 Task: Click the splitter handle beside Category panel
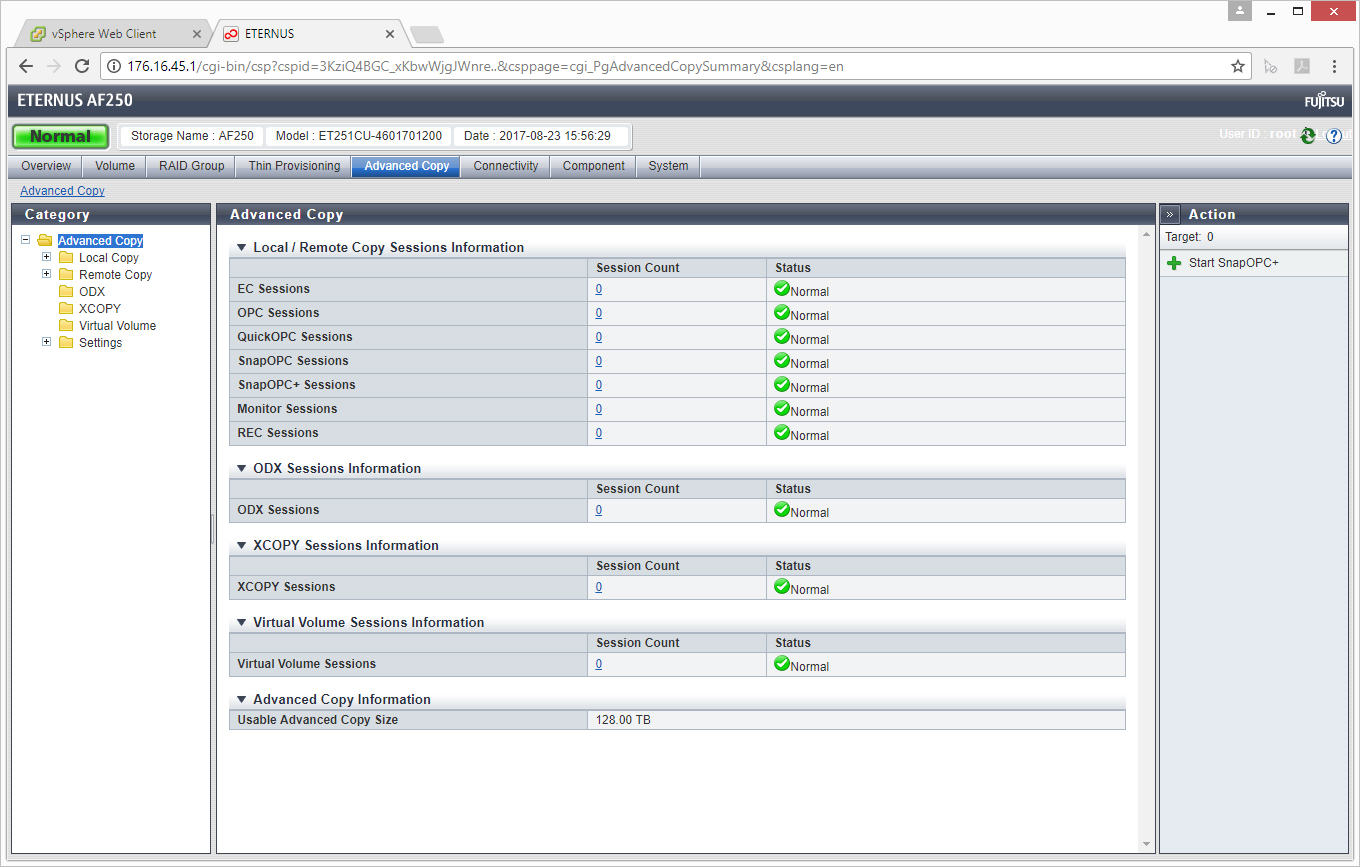point(213,529)
